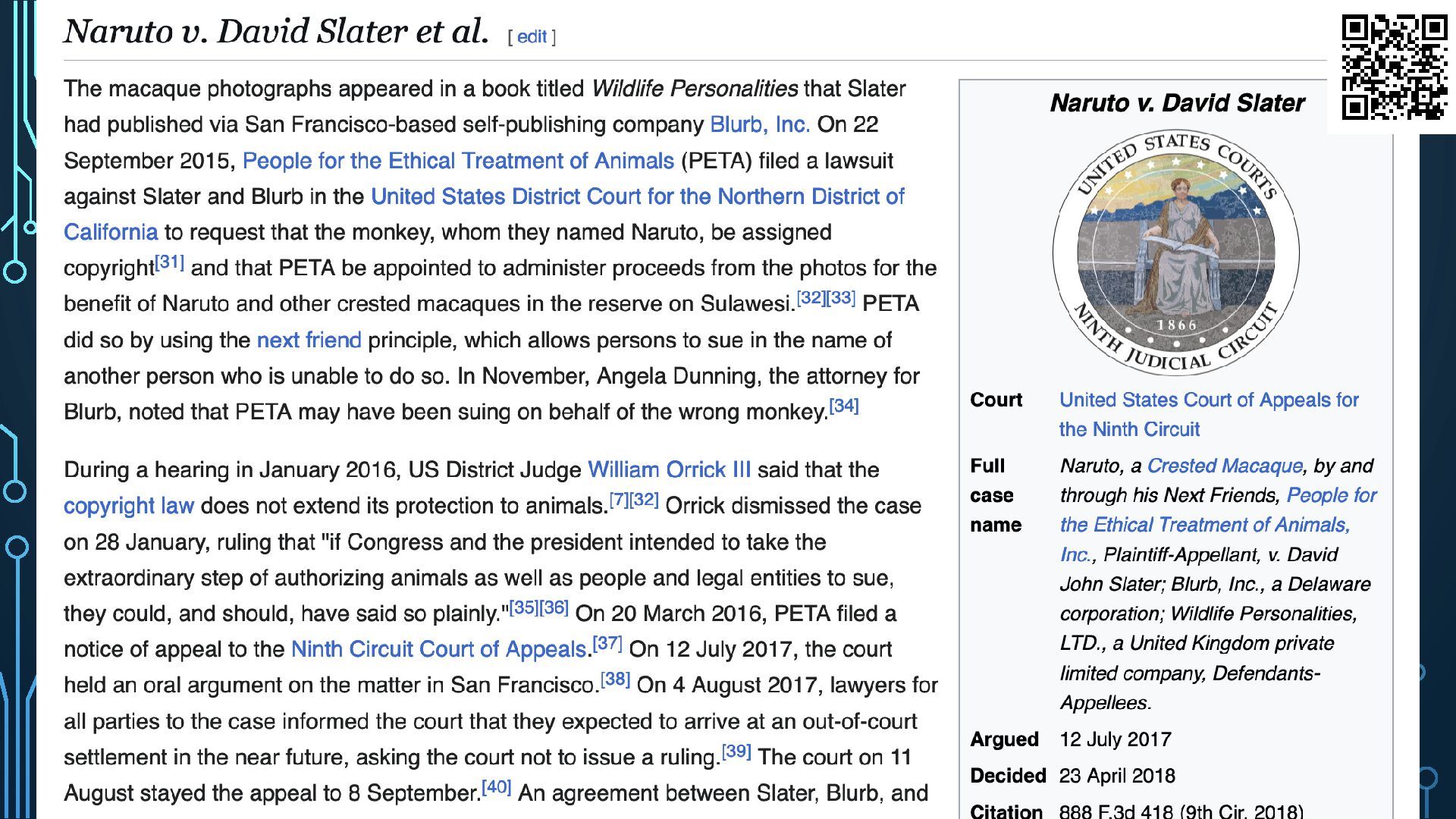Open Ninth Circuit Court of Appeals link
Image resolution: width=1456 pixels, height=819 pixels.
(x=439, y=649)
